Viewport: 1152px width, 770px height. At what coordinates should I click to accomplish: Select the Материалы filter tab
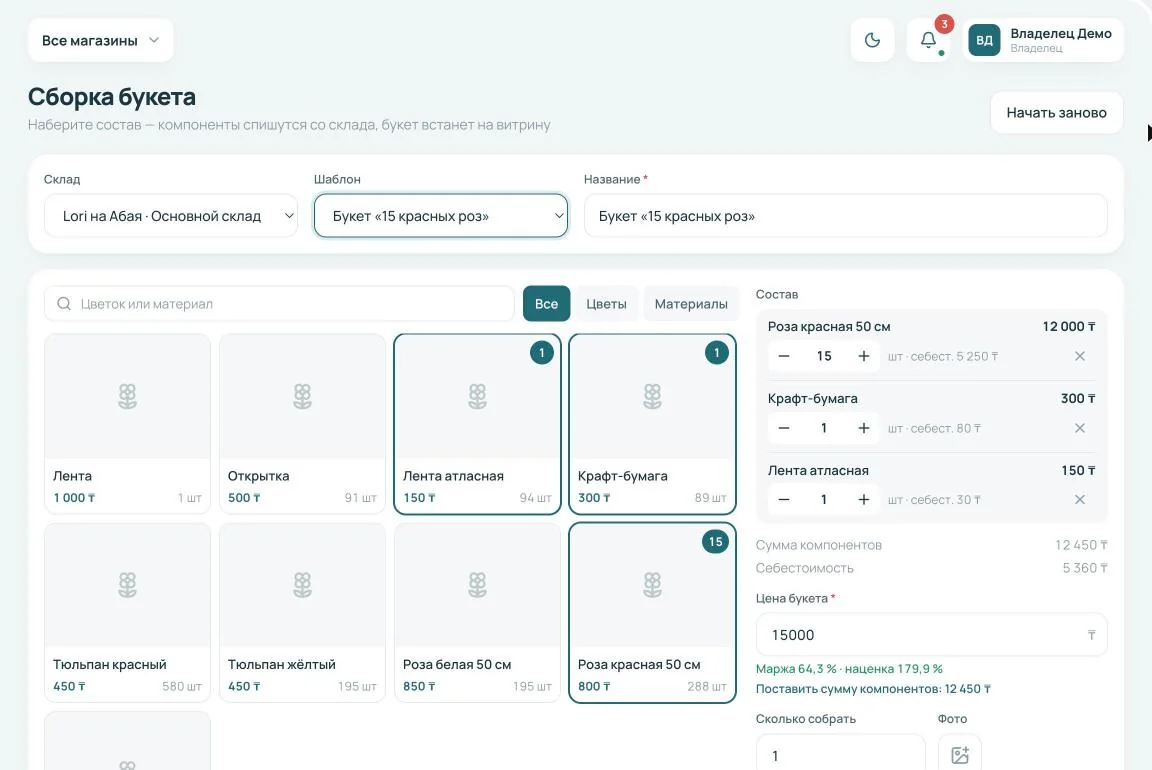(691, 304)
